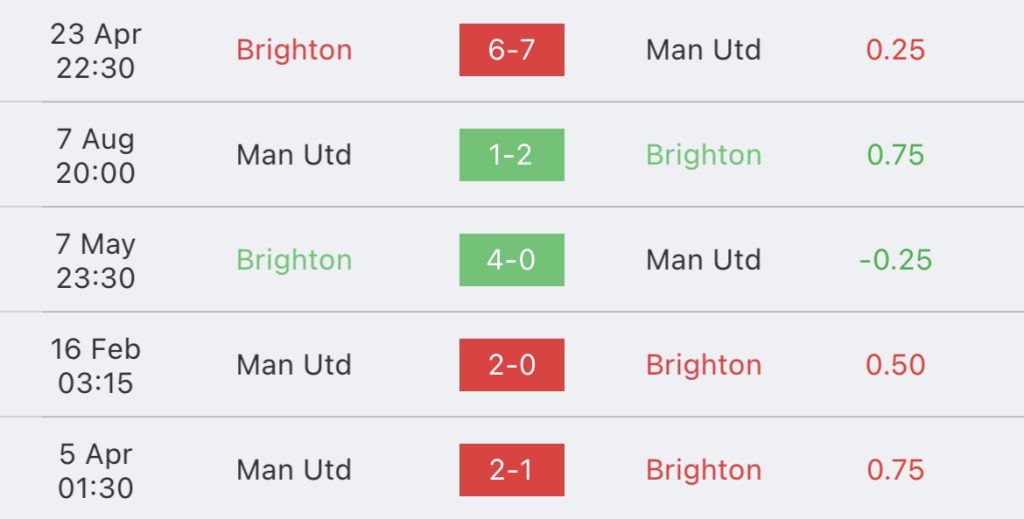Click Man Utd in the 16 Feb row
This screenshot has width=1024, height=519.
[x=294, y=366]
